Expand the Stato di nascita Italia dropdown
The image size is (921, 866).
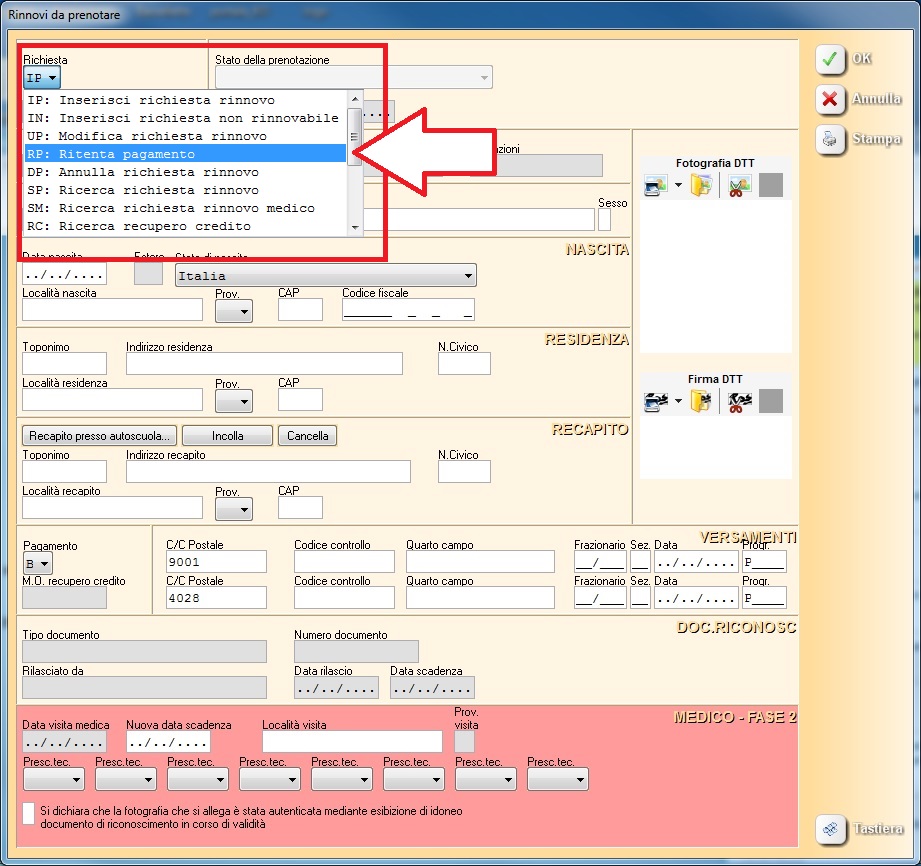click(x=468, y=275)
